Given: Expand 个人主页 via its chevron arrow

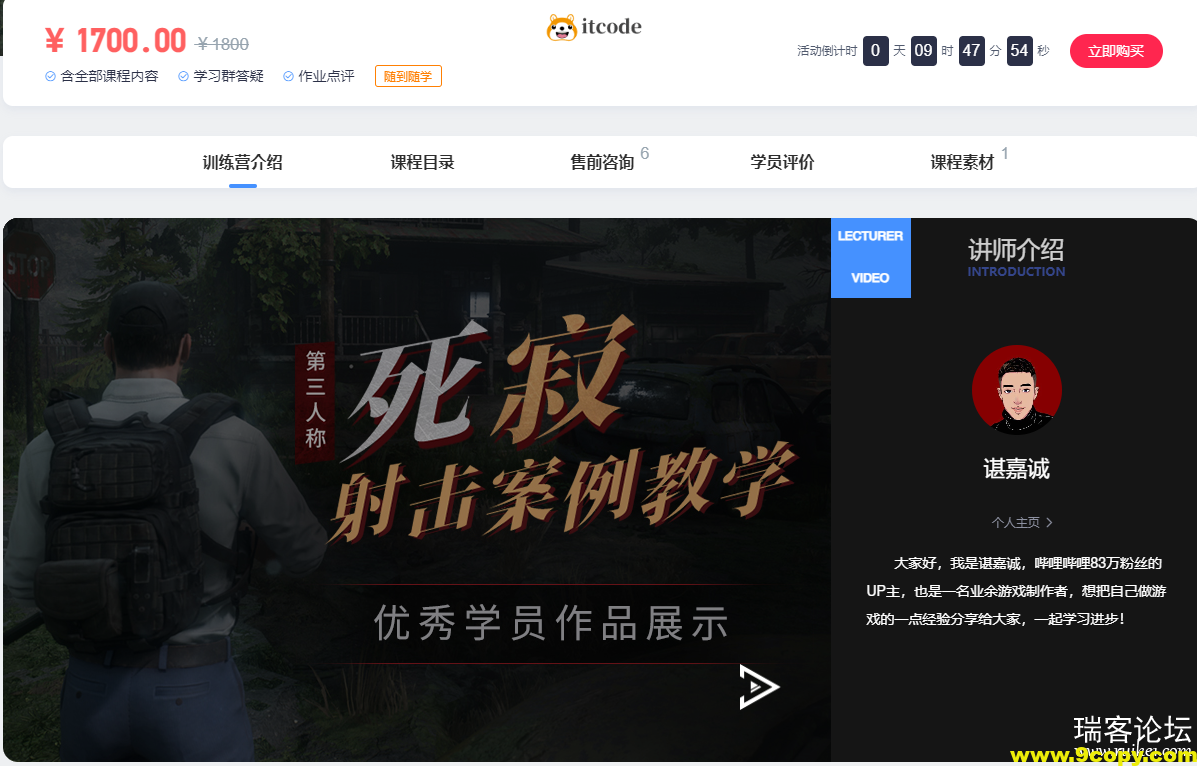Looking at the screenshot, I should tap(1049, 522).
